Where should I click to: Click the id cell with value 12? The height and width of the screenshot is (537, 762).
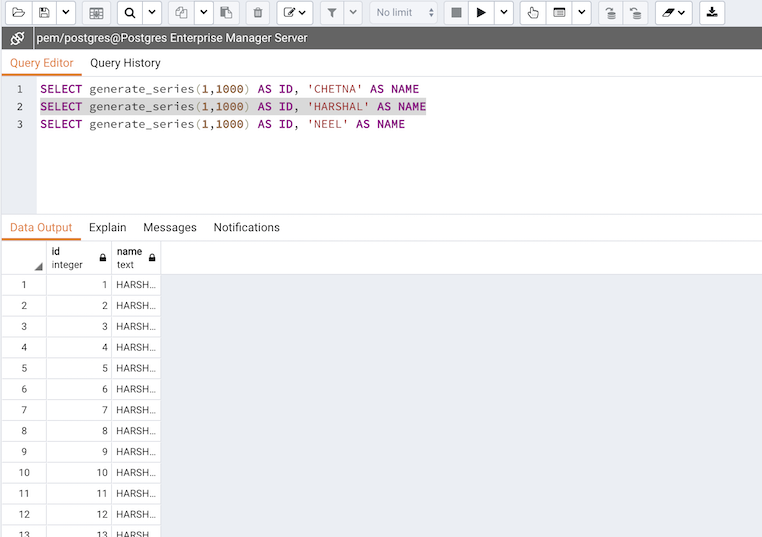click(79, 515)
